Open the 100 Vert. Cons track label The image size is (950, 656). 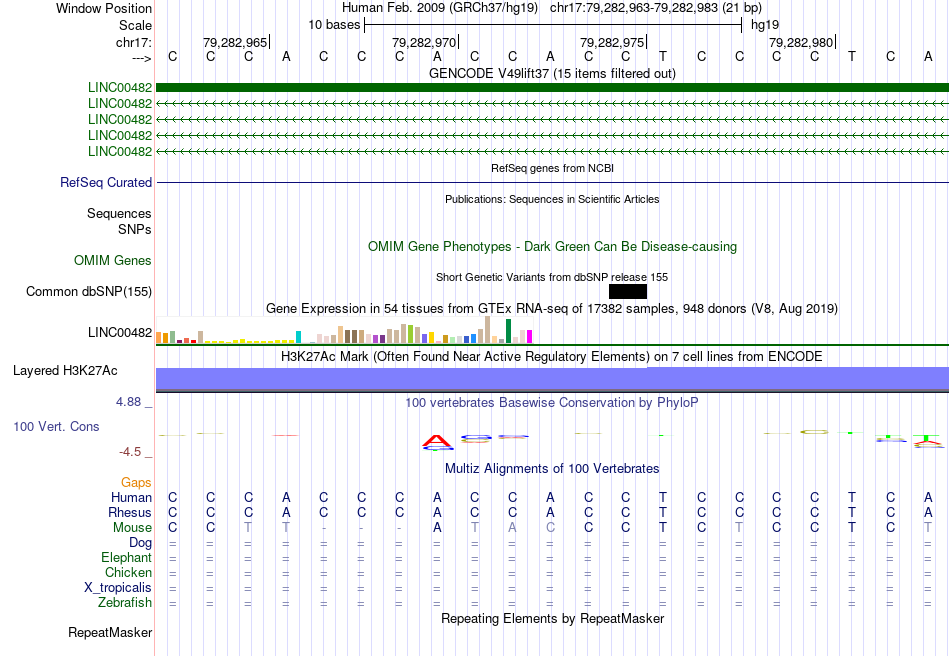[x=56, y=426]
